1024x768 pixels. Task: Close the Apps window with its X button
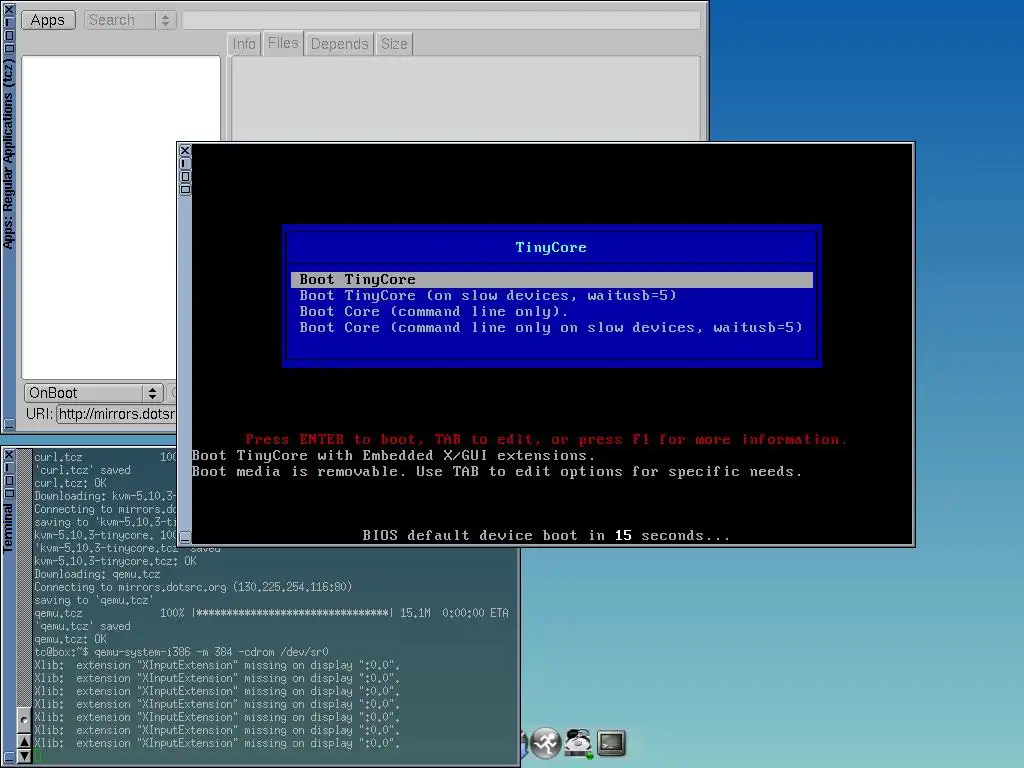pos(9,9)
